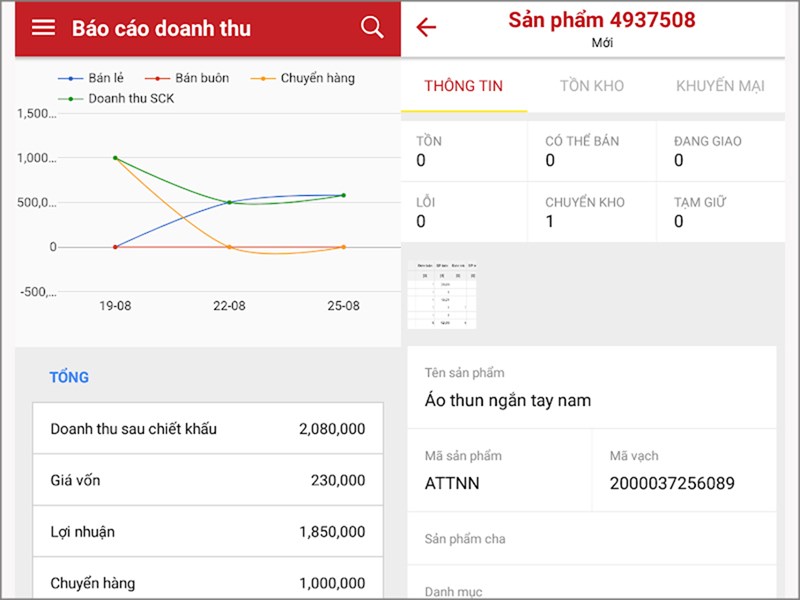Click the Mã vạch field 2000037256089
This screenshot has width=800, height=600.
685,470
